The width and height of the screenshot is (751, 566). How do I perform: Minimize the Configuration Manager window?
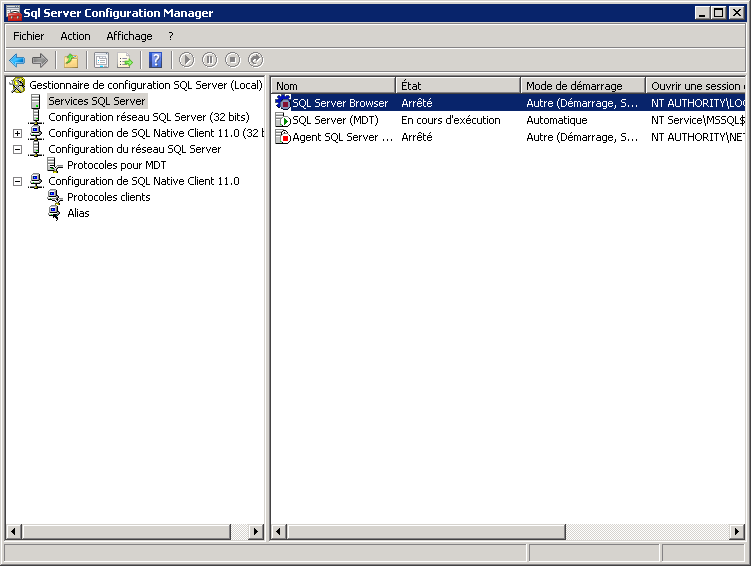(x=703, y=13)
